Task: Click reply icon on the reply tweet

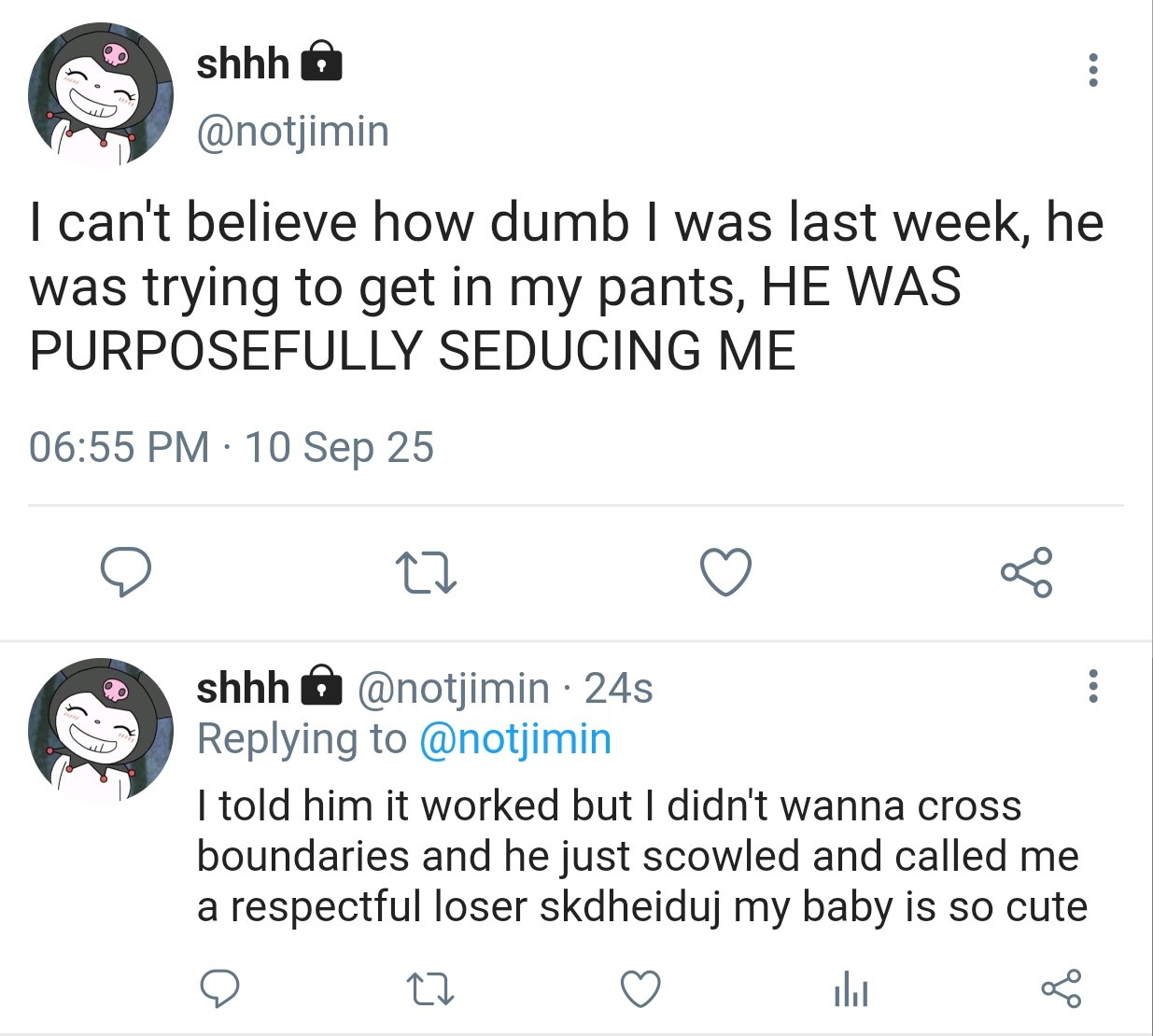Action: 220,989
